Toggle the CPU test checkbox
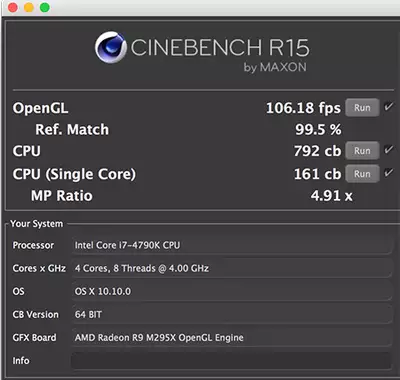This screenshot has width=400, height=380. pos(389,150)
